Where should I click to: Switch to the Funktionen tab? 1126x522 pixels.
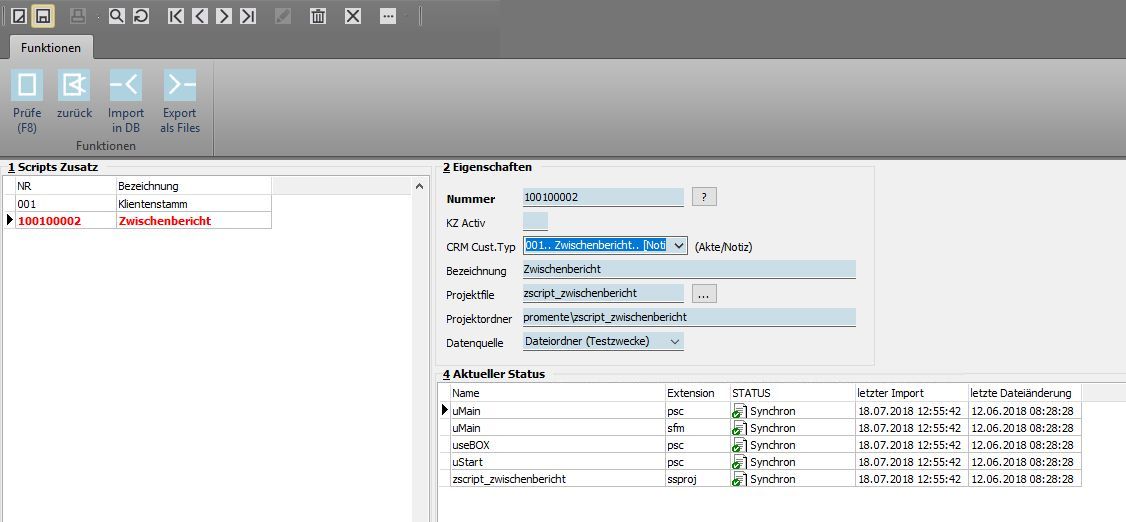51,47
